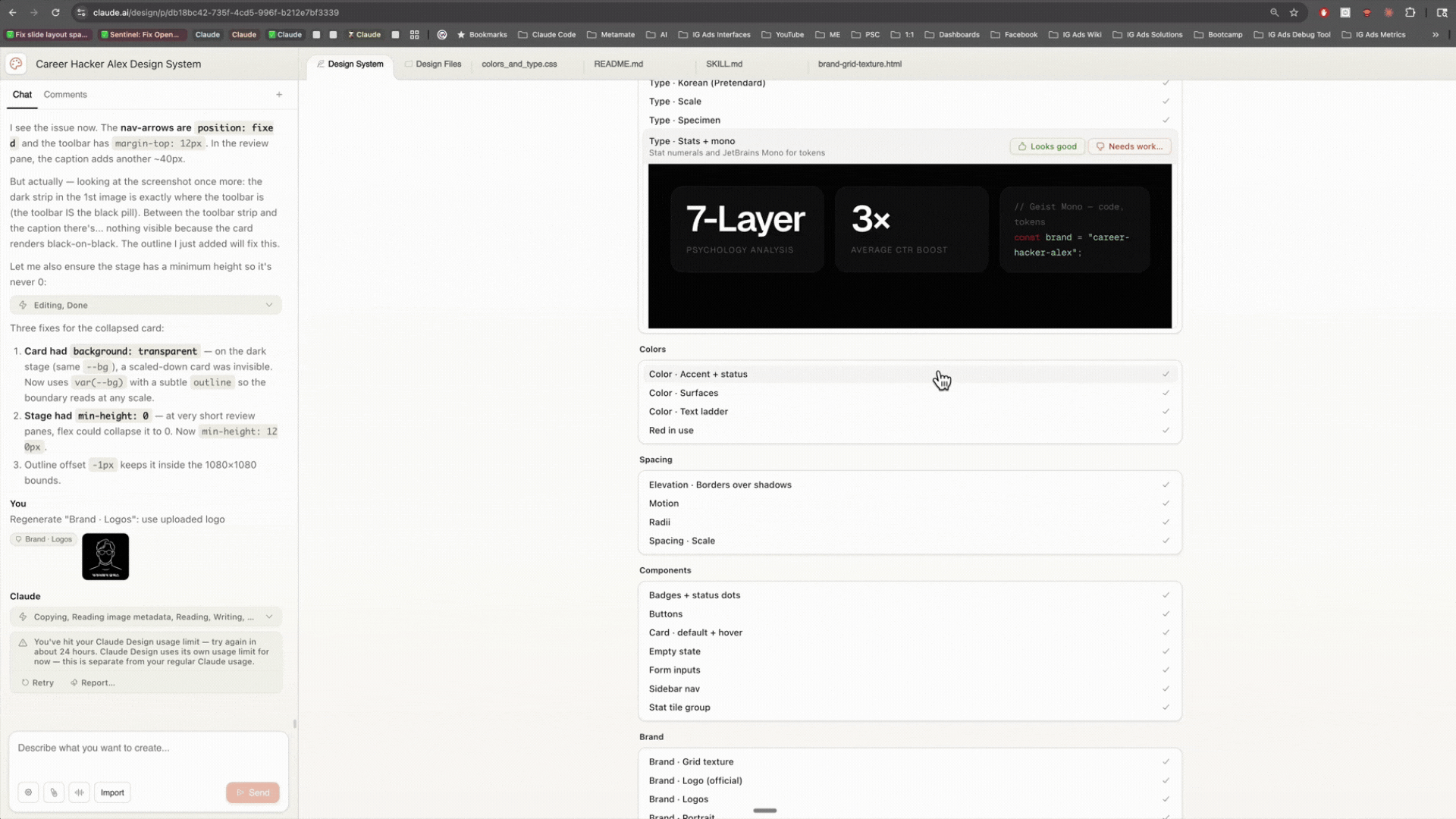The image size is (1456, 819).
Task: Open the README.md tab
Action: pyautogui.click(x=618, y=64)
